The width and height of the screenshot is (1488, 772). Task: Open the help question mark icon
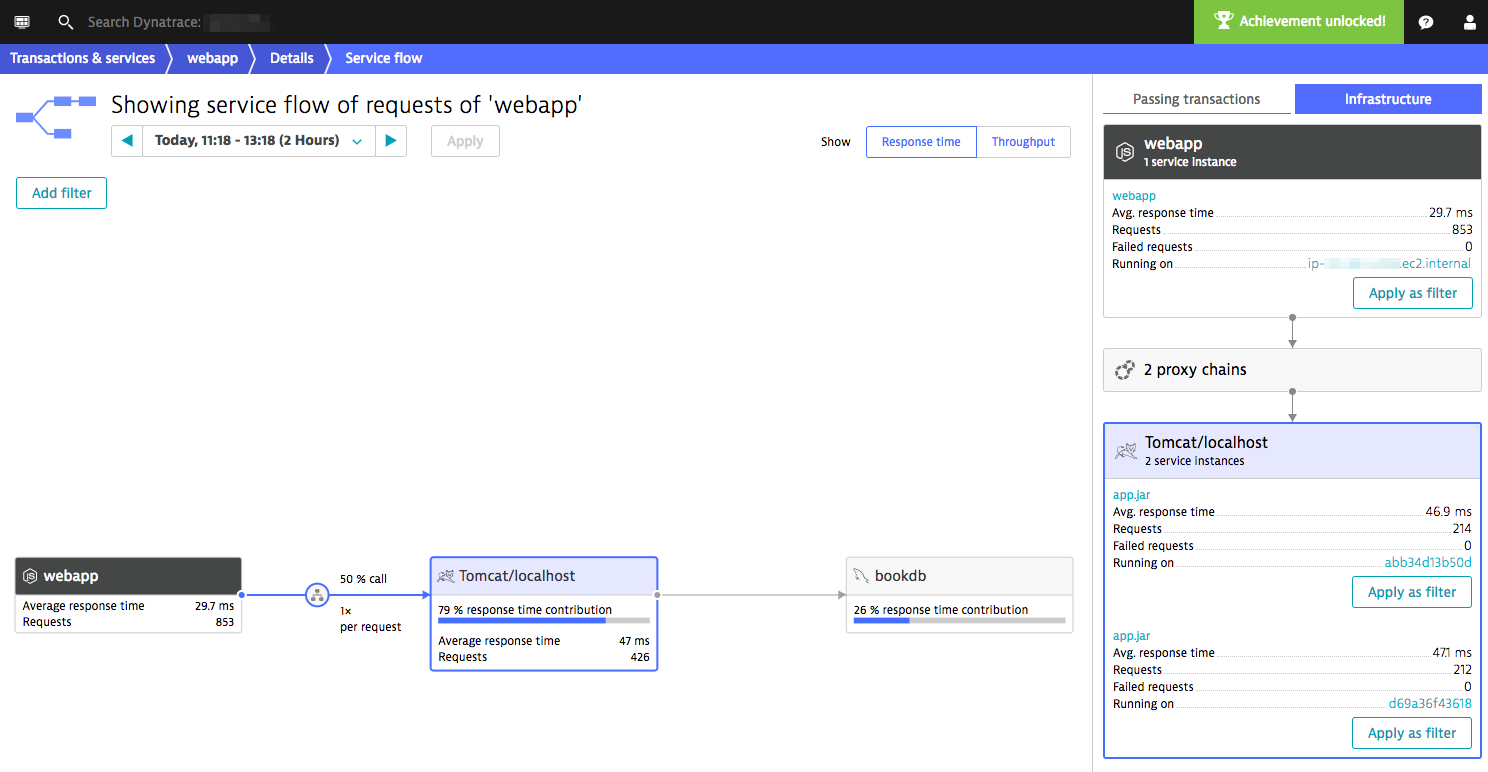(x=1426, y=22)
